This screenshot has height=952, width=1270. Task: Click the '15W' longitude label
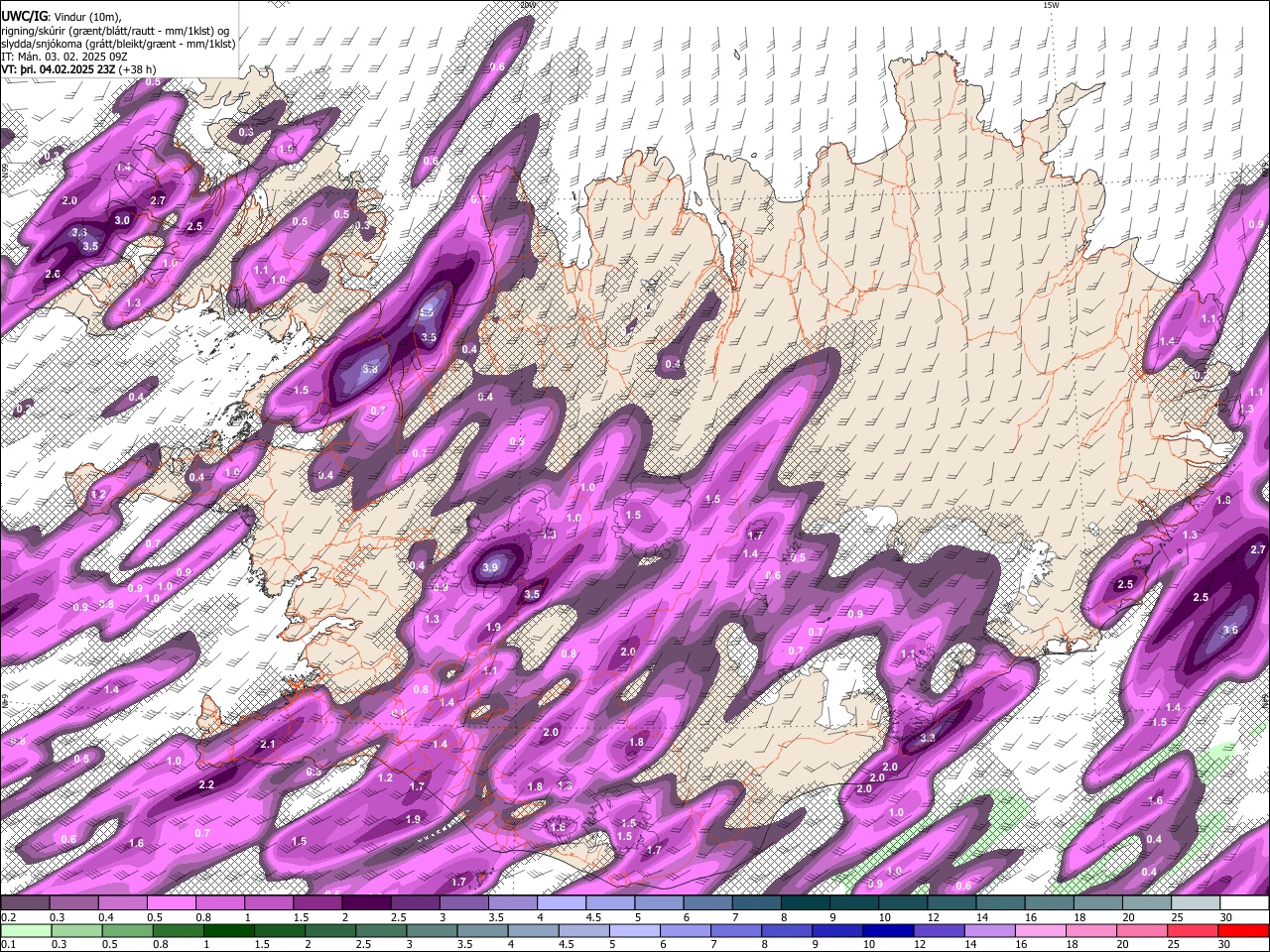click(1051, 5)
